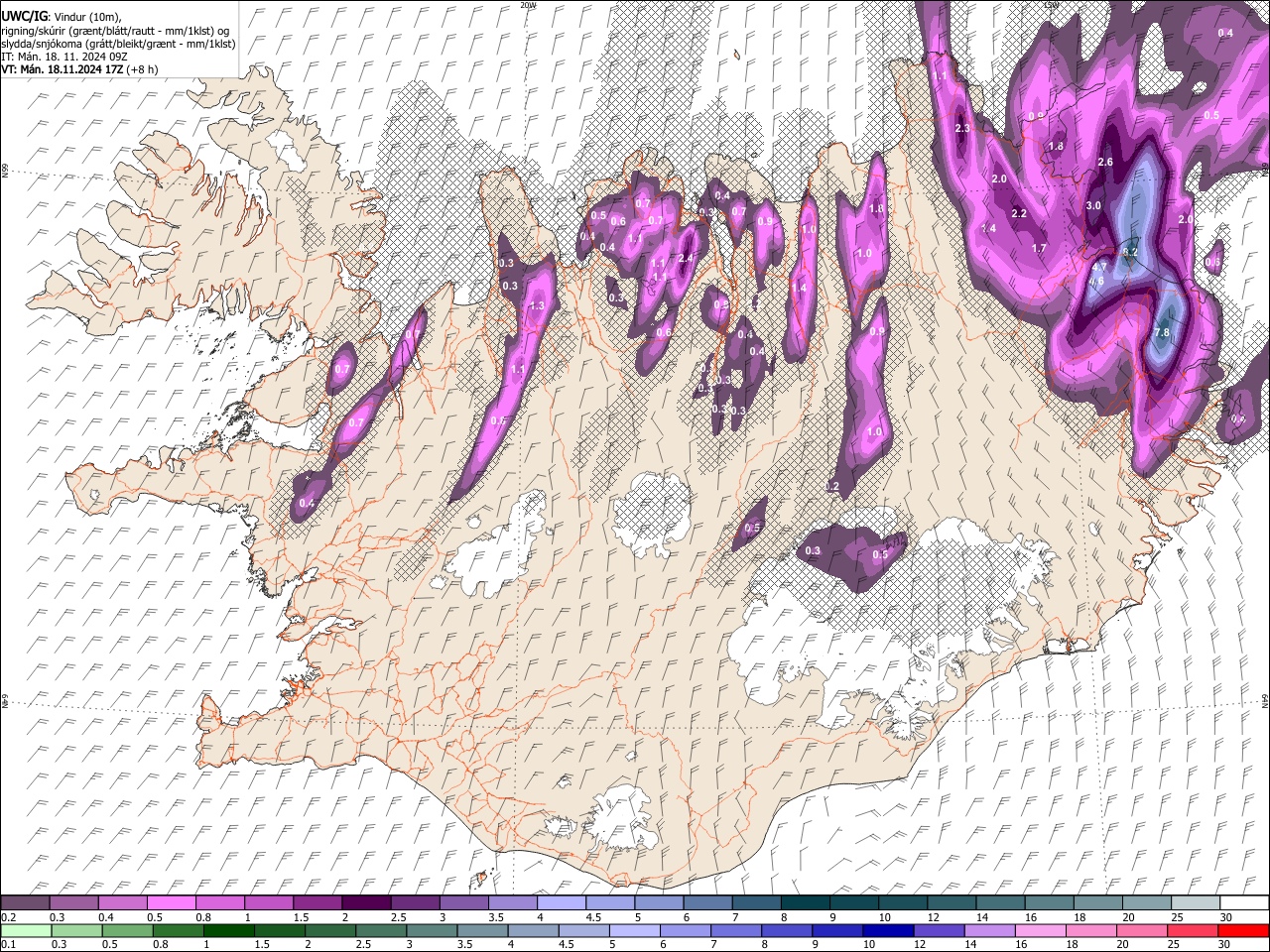Screen dimensions: 1270x952
Task: Click the 'slydda/snjókoma' legend description line
Action: point(118,44)
